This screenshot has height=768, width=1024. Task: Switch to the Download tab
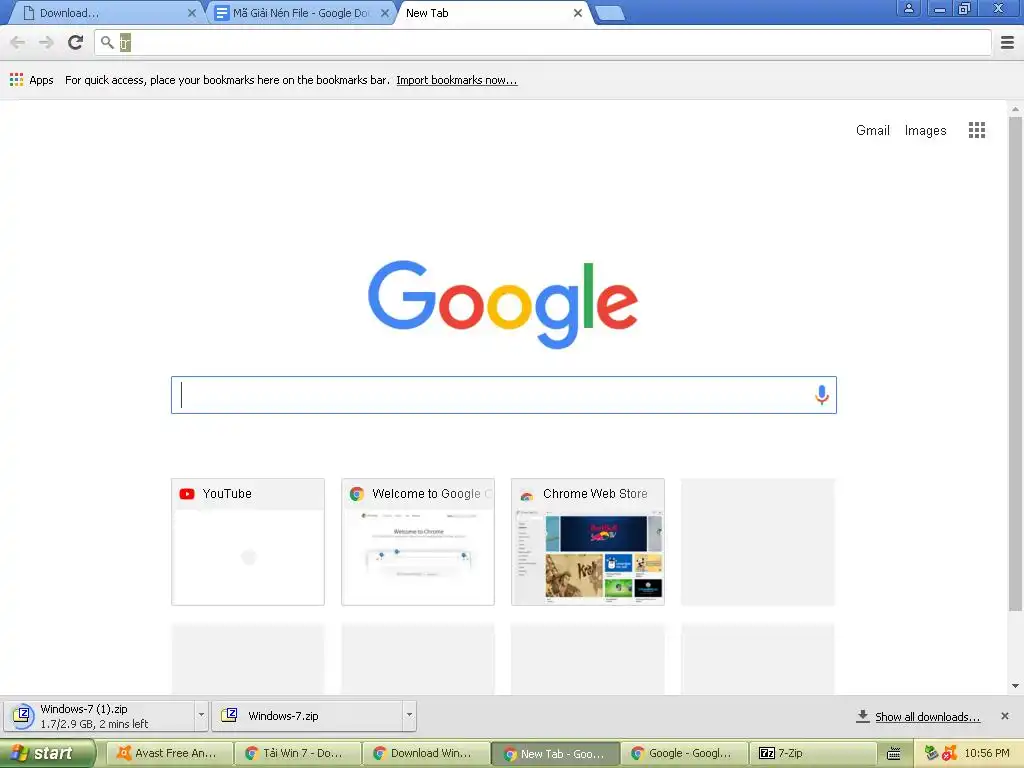click(104, 13)
